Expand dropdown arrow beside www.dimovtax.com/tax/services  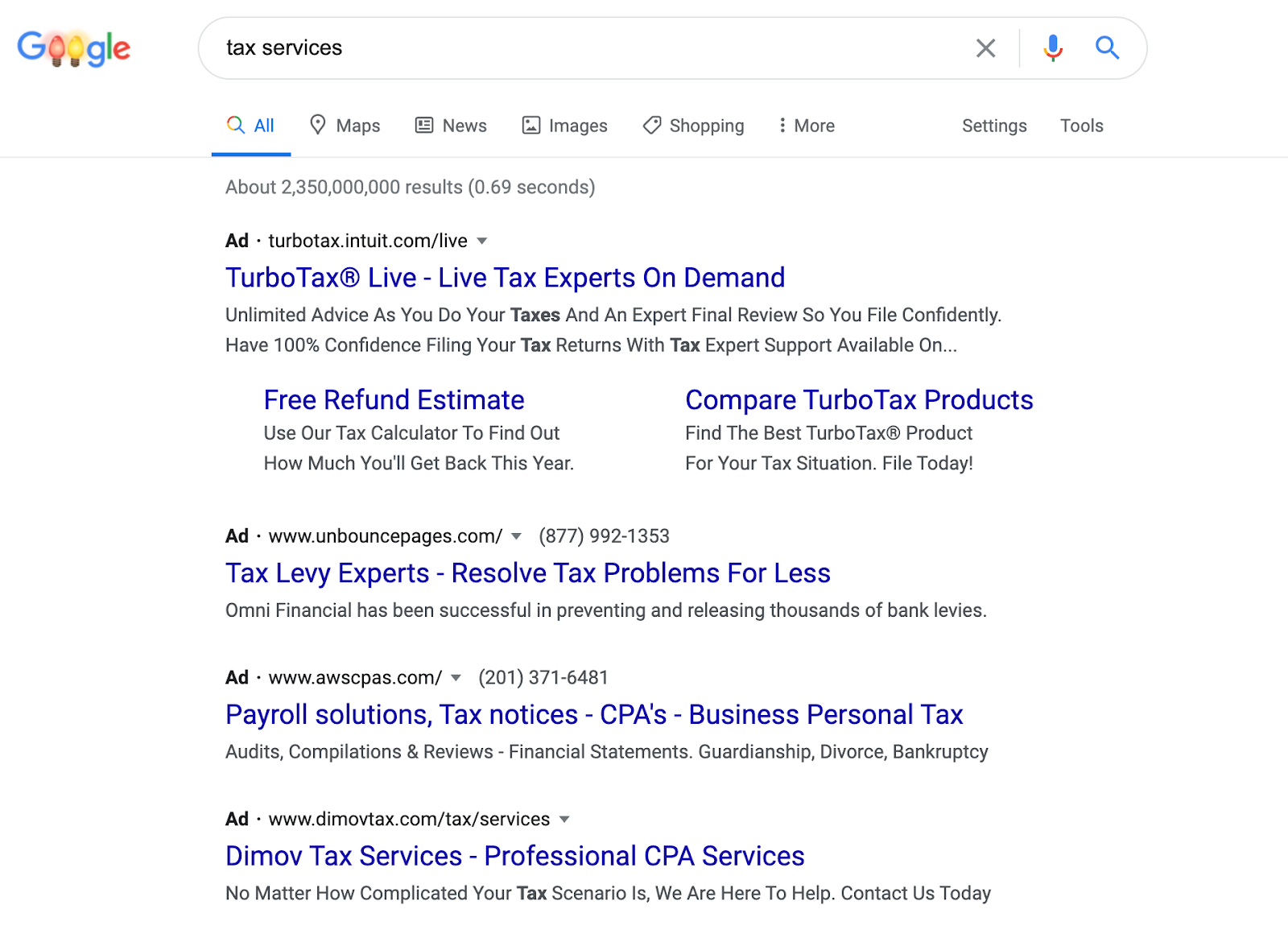point(564,820)
